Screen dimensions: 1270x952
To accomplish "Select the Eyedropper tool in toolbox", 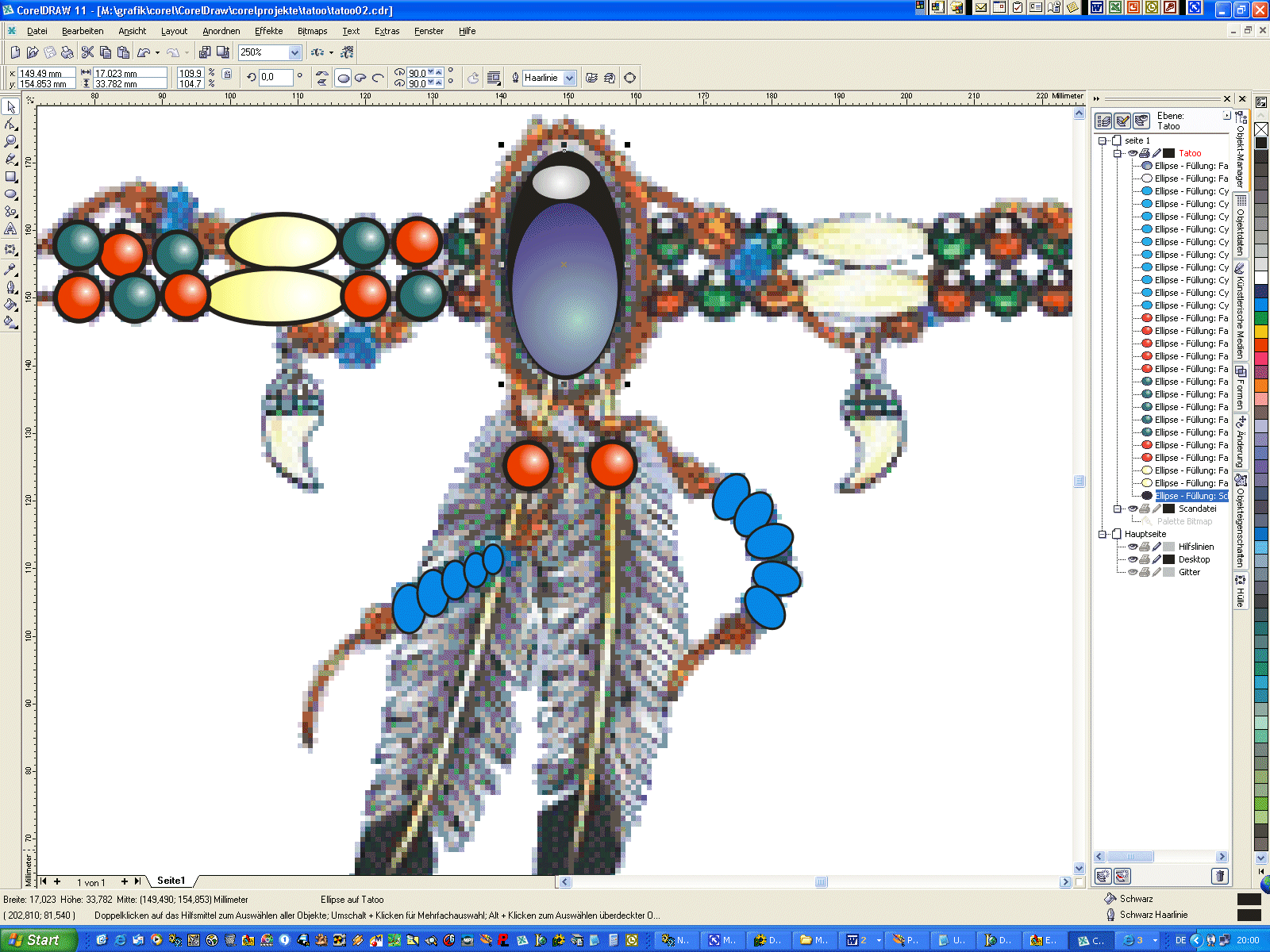I will click(10, 270).
